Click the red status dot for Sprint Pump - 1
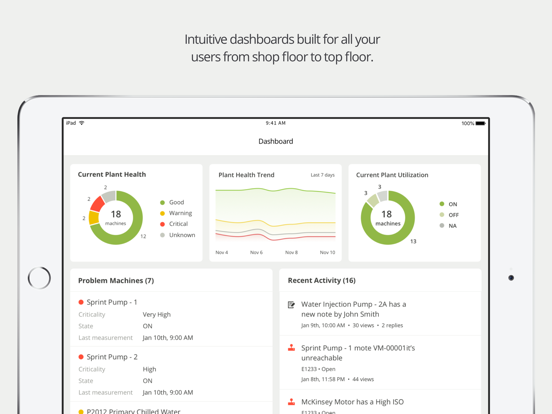Image resolution: width=552 pixels, height=414 pixels. [81, 302]
